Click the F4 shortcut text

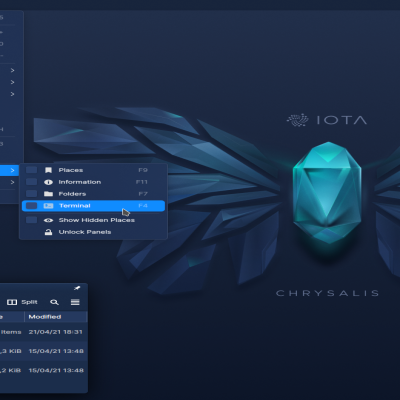[143, 206]
